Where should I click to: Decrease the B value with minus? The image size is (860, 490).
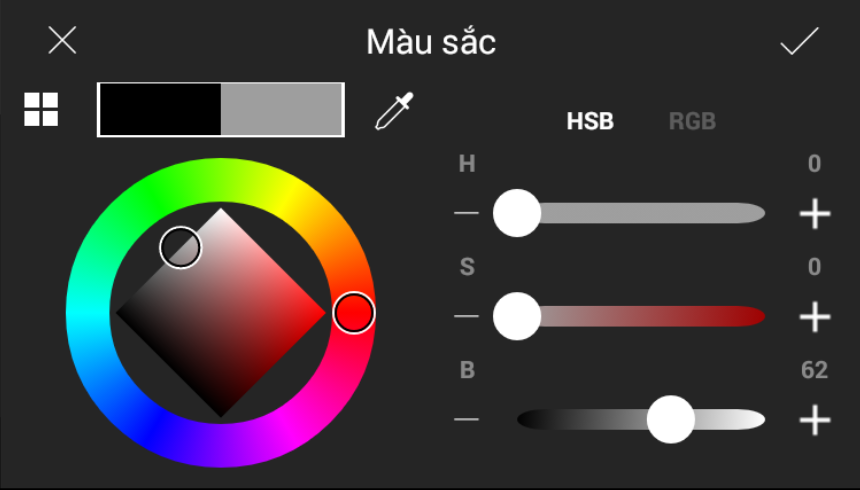click(x=466, y=419)
